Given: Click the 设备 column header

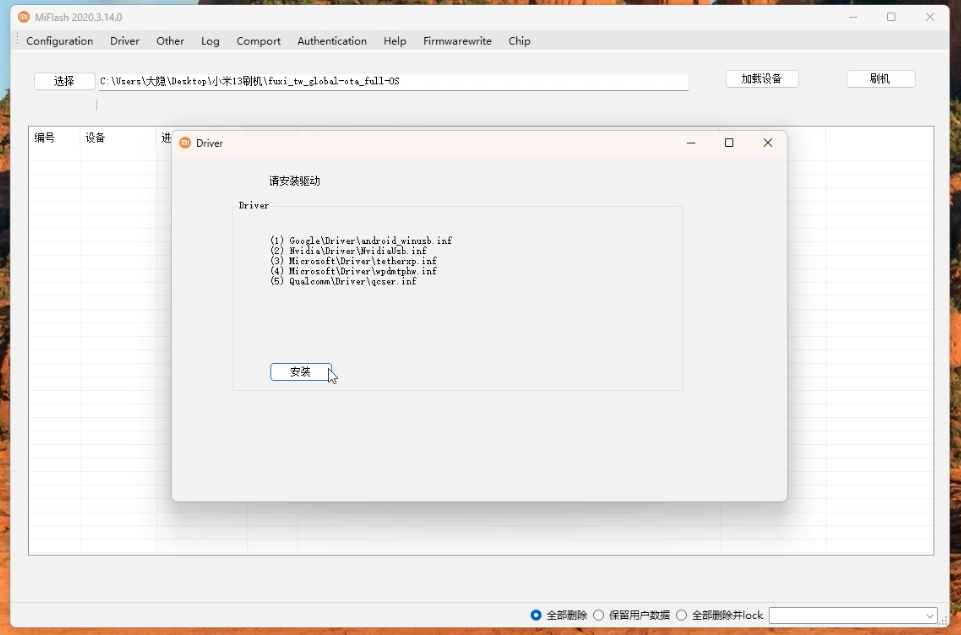Looking at the screenshot, I should 118,138.
